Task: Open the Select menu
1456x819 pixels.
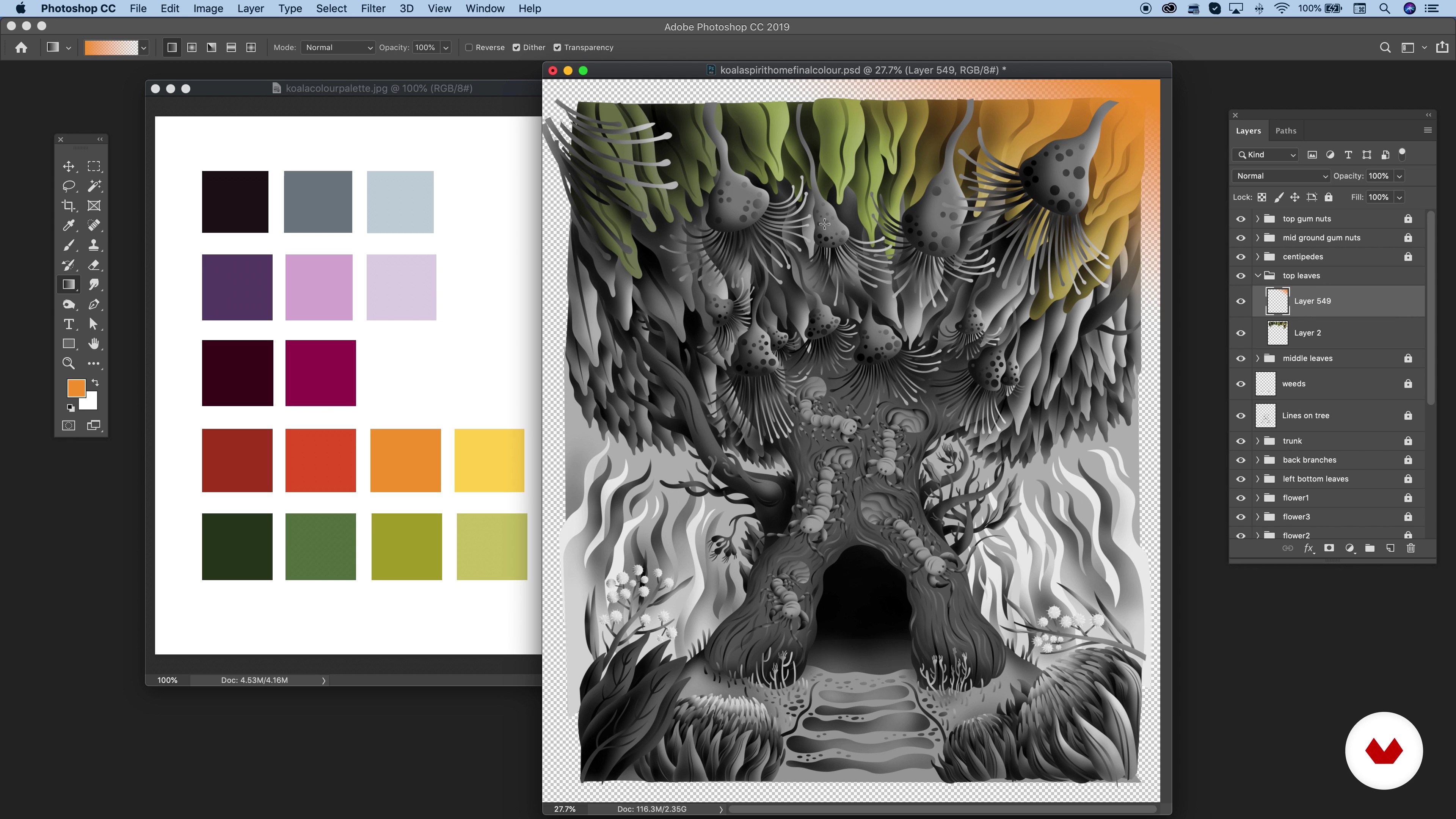Action: pos(331,8)
